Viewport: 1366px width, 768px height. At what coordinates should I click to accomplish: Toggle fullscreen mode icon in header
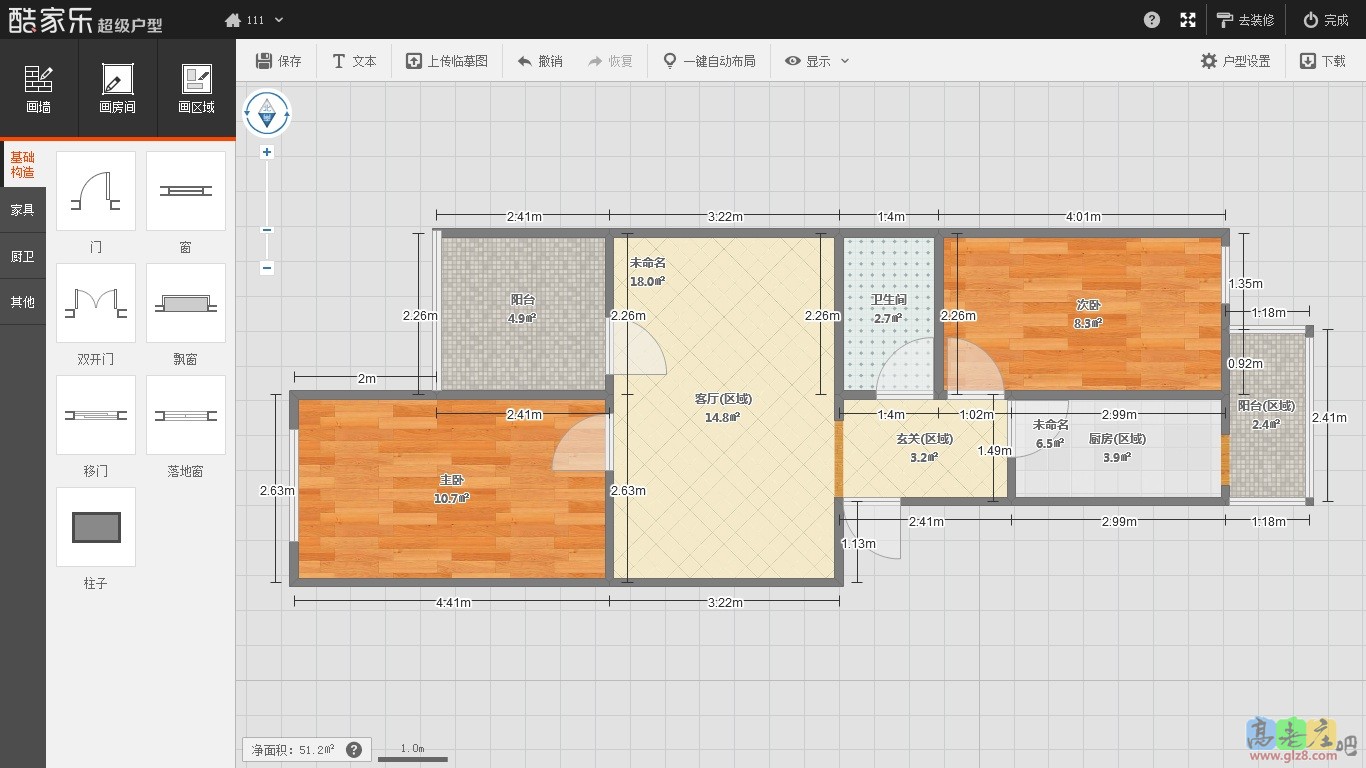(x=1188, y=20)
